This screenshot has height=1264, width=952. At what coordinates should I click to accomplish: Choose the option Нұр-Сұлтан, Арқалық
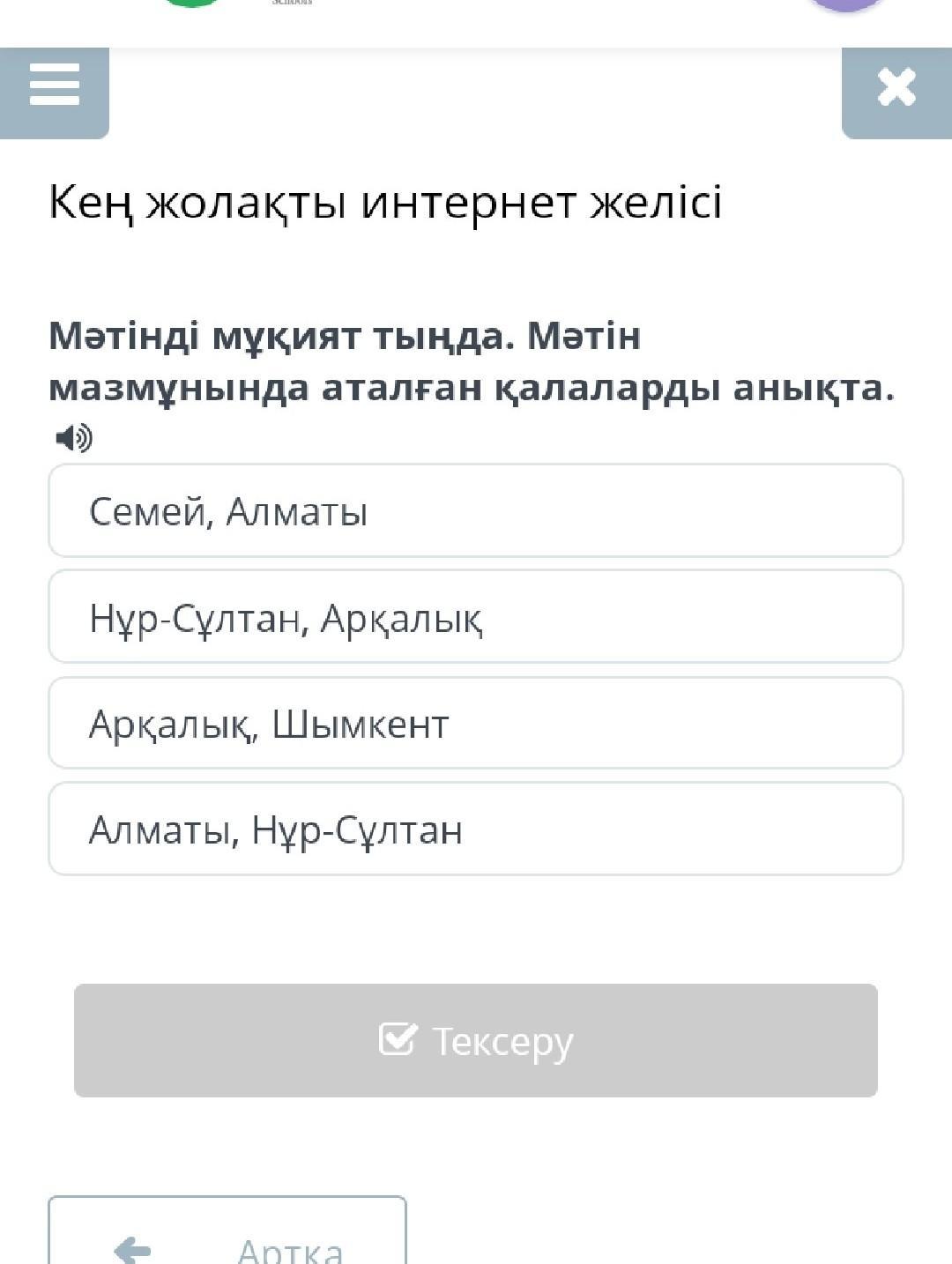pyautogui.click(x=476, y=617)
